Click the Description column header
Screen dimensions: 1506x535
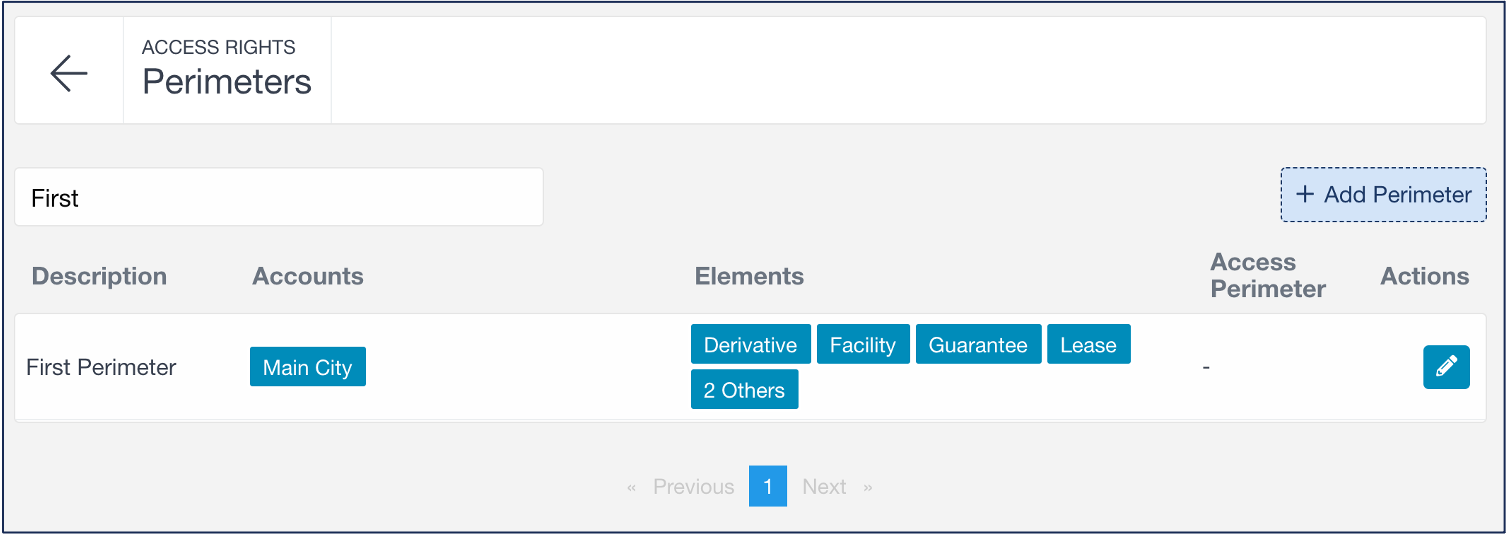coord(99,276)
